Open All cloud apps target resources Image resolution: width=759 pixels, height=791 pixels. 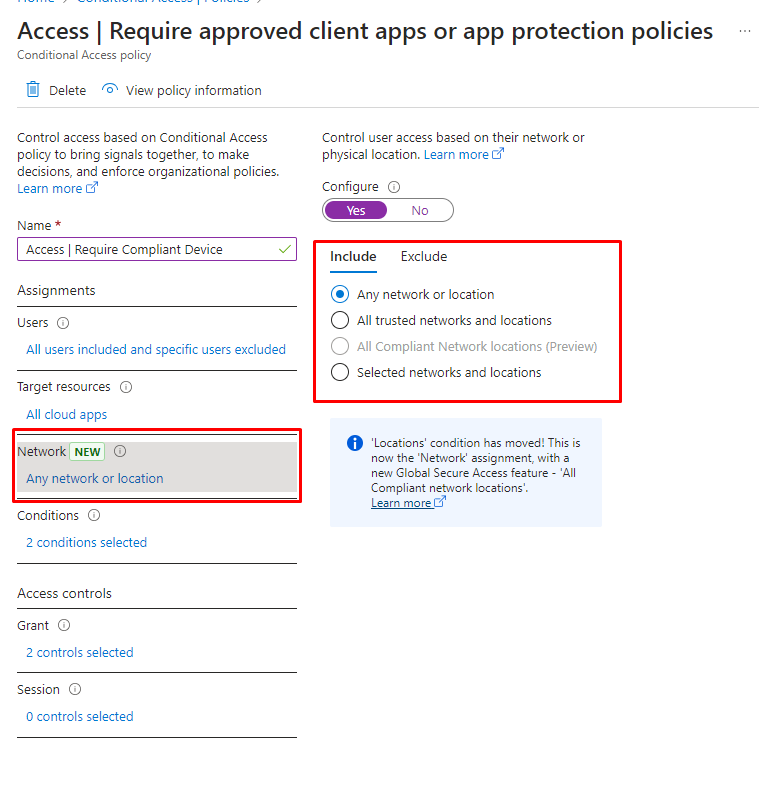67,415
